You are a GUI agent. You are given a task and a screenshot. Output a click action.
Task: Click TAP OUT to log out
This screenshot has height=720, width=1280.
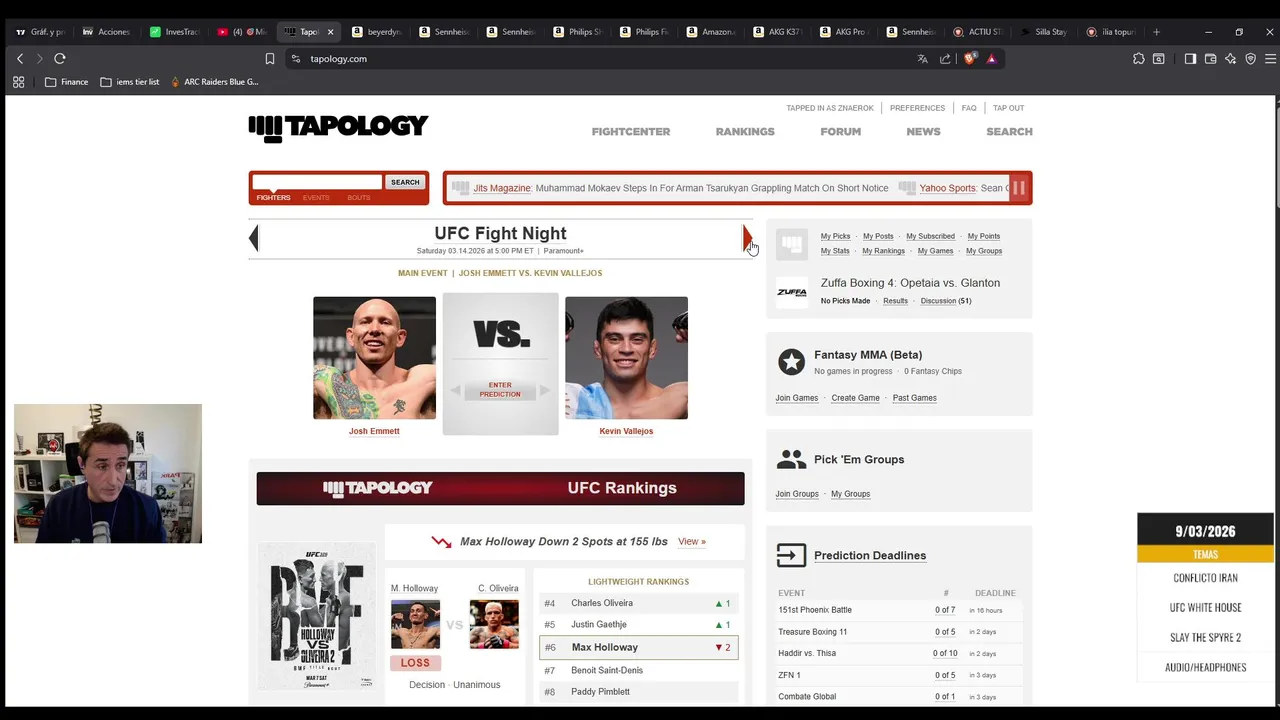click(1008, 108)
